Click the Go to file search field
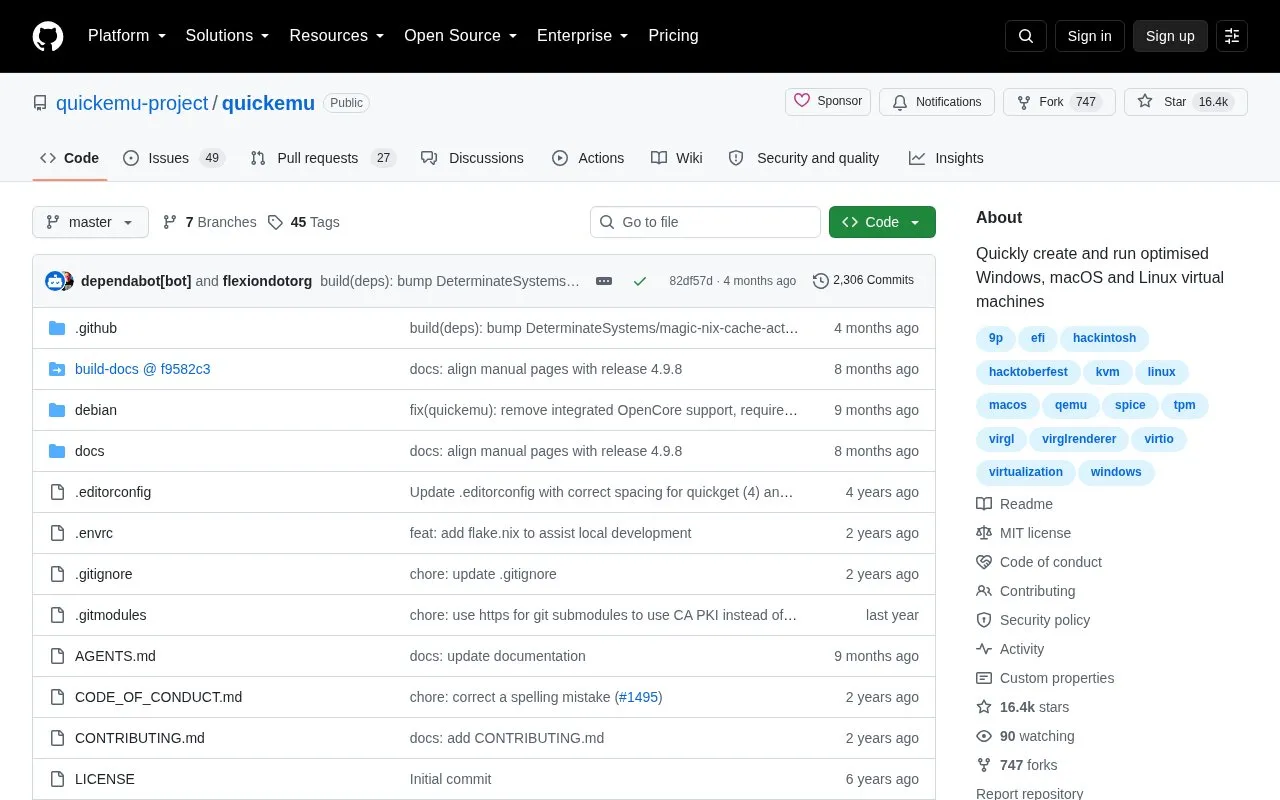The image size is (1280, 800). pyautogui.click(x=705, y=222)
